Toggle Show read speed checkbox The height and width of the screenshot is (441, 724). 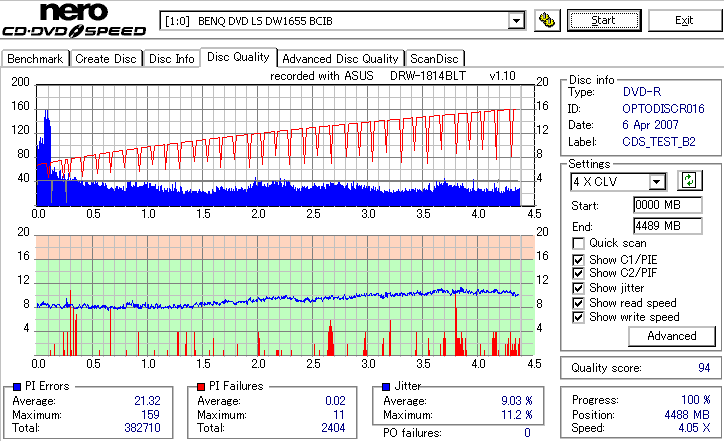click(x=578, y=303)
